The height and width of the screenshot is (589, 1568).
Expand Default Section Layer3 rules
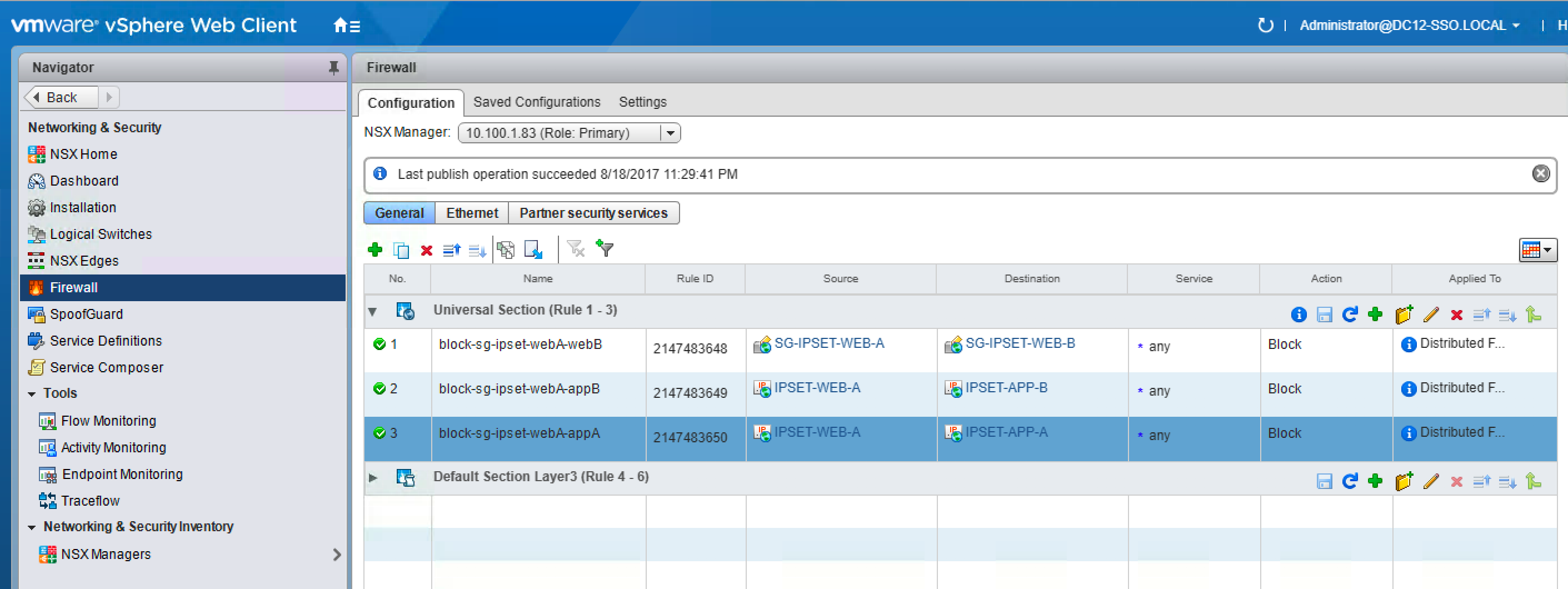point(372,478)
